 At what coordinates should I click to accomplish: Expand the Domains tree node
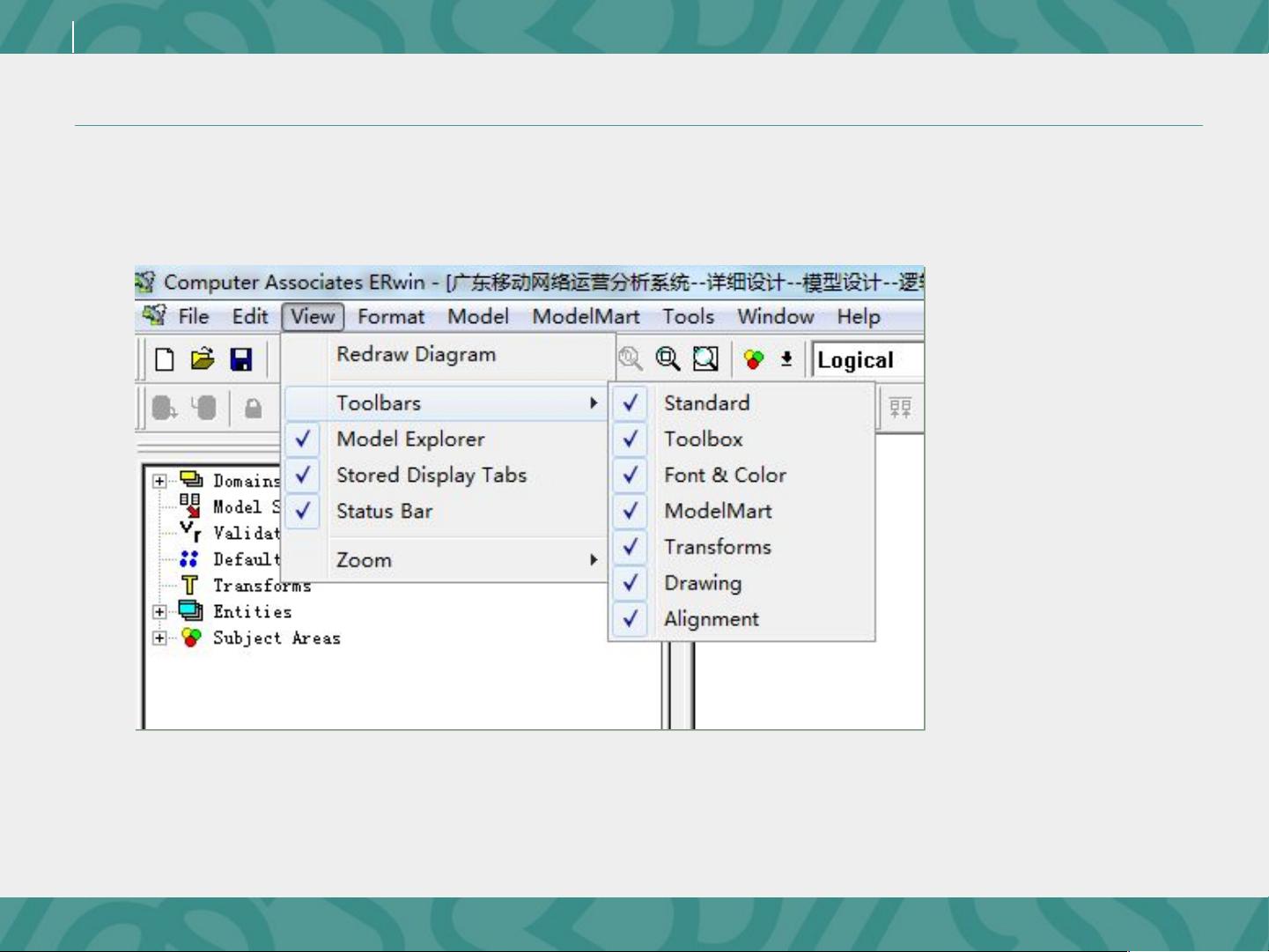click(159, 481)
